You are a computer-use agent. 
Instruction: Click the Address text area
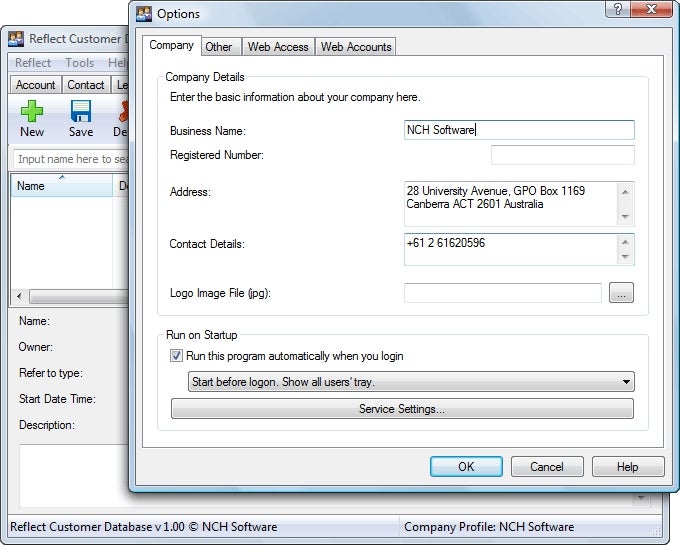[x=510, y=204]
